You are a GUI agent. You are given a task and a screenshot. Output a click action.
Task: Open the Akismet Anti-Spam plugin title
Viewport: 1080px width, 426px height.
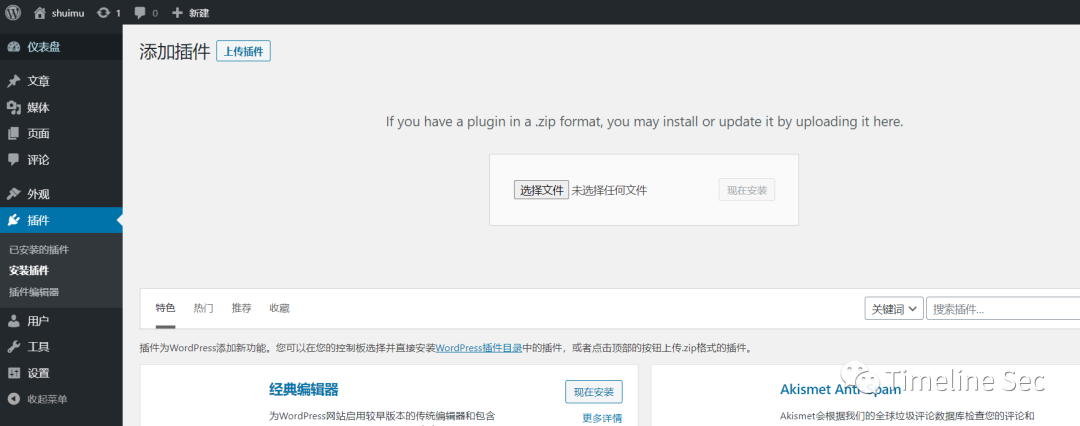840,389
